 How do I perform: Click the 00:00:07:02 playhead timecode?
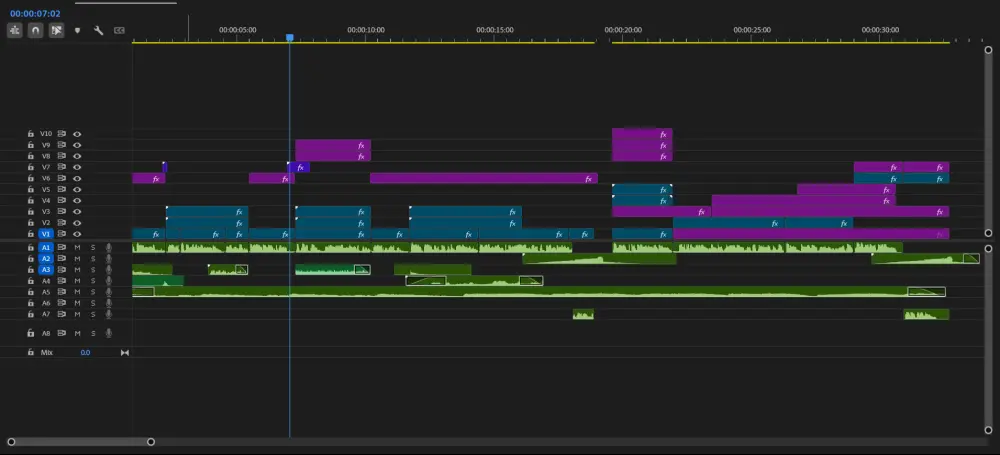[x=35, y=13]
